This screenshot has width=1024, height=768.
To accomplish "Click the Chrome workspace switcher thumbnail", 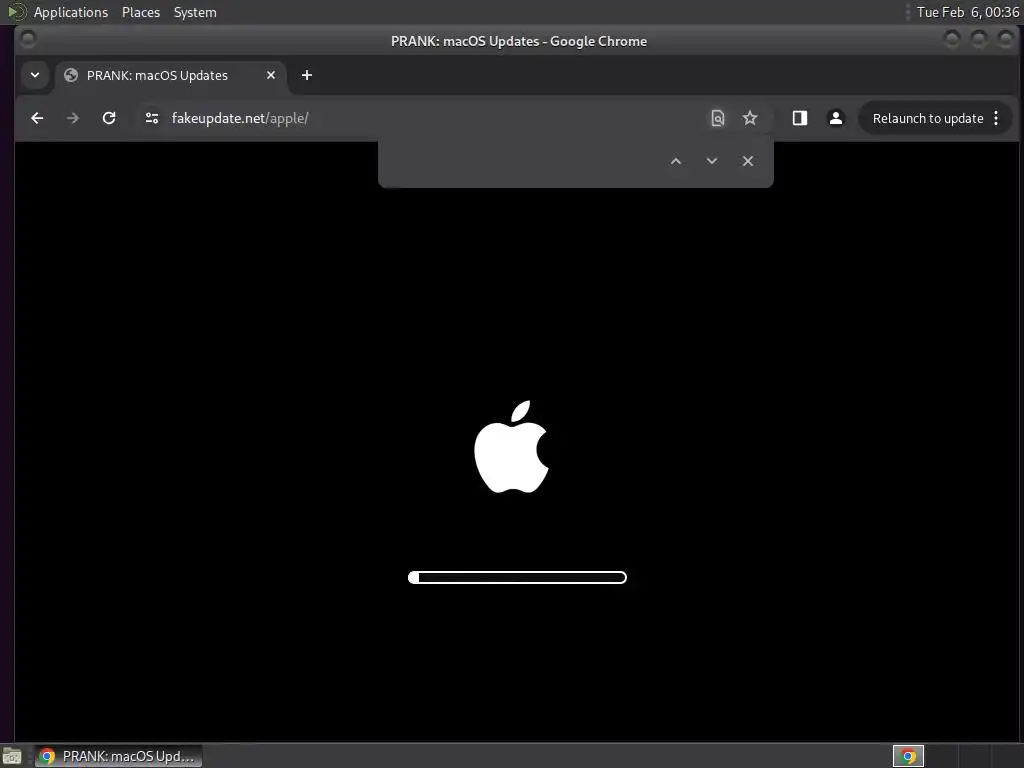I will [x=908, y=756].
